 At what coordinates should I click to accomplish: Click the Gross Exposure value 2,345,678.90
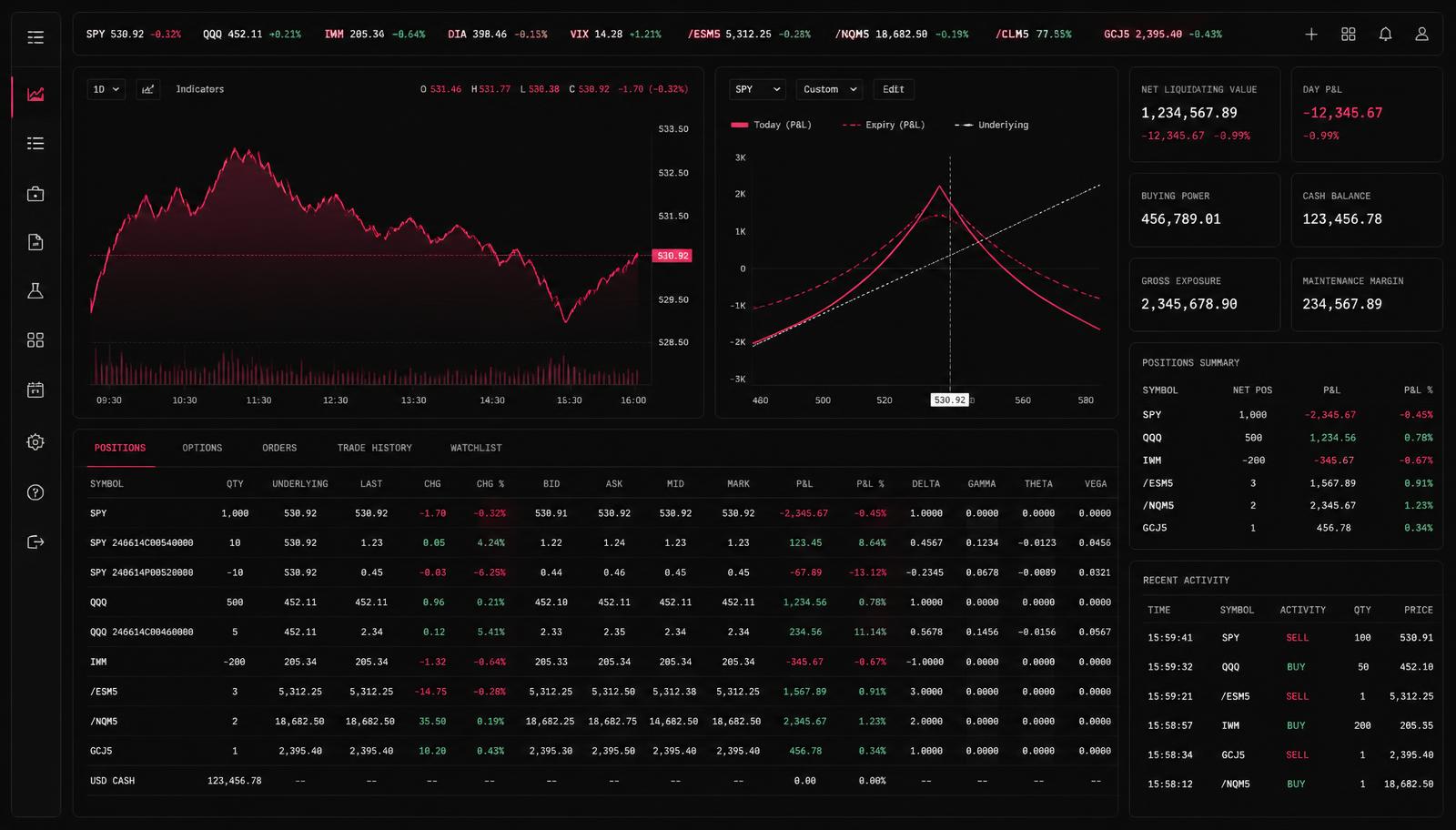coord(1189,304)
